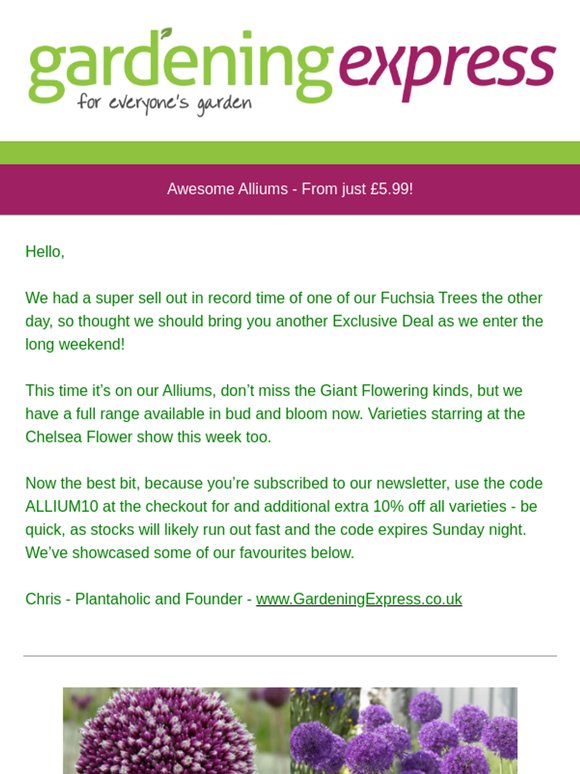Screen dimensions: 580x774
Task: Visit the www.GardeningExpress.co.uk link
Action: pos(359,599)
